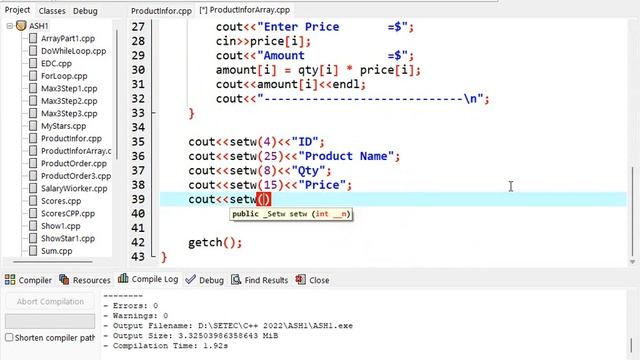Click the file icon beside ArrayPart1.cpp
640x360 pixels.
[33, 38]
